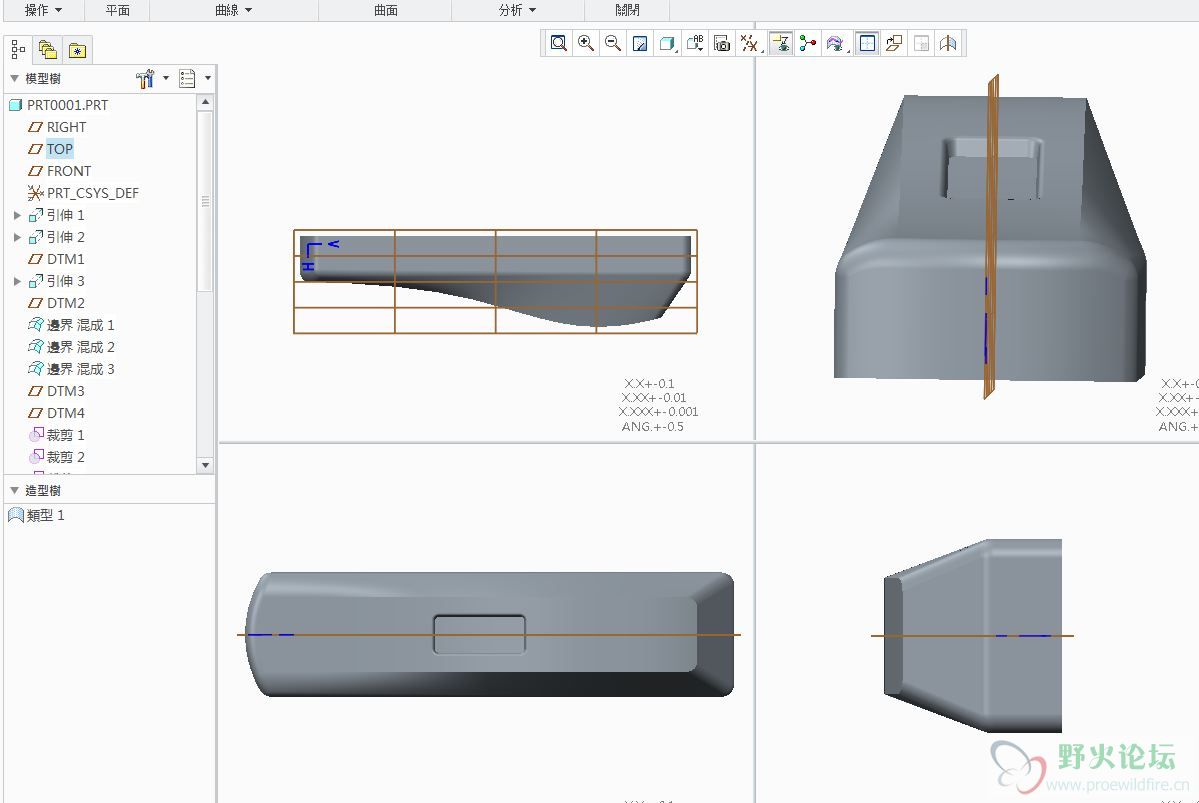This screenshot has height=803, width=1199.
Task: Select the DTM4 datum plane
Action: [x=57, y=414]
